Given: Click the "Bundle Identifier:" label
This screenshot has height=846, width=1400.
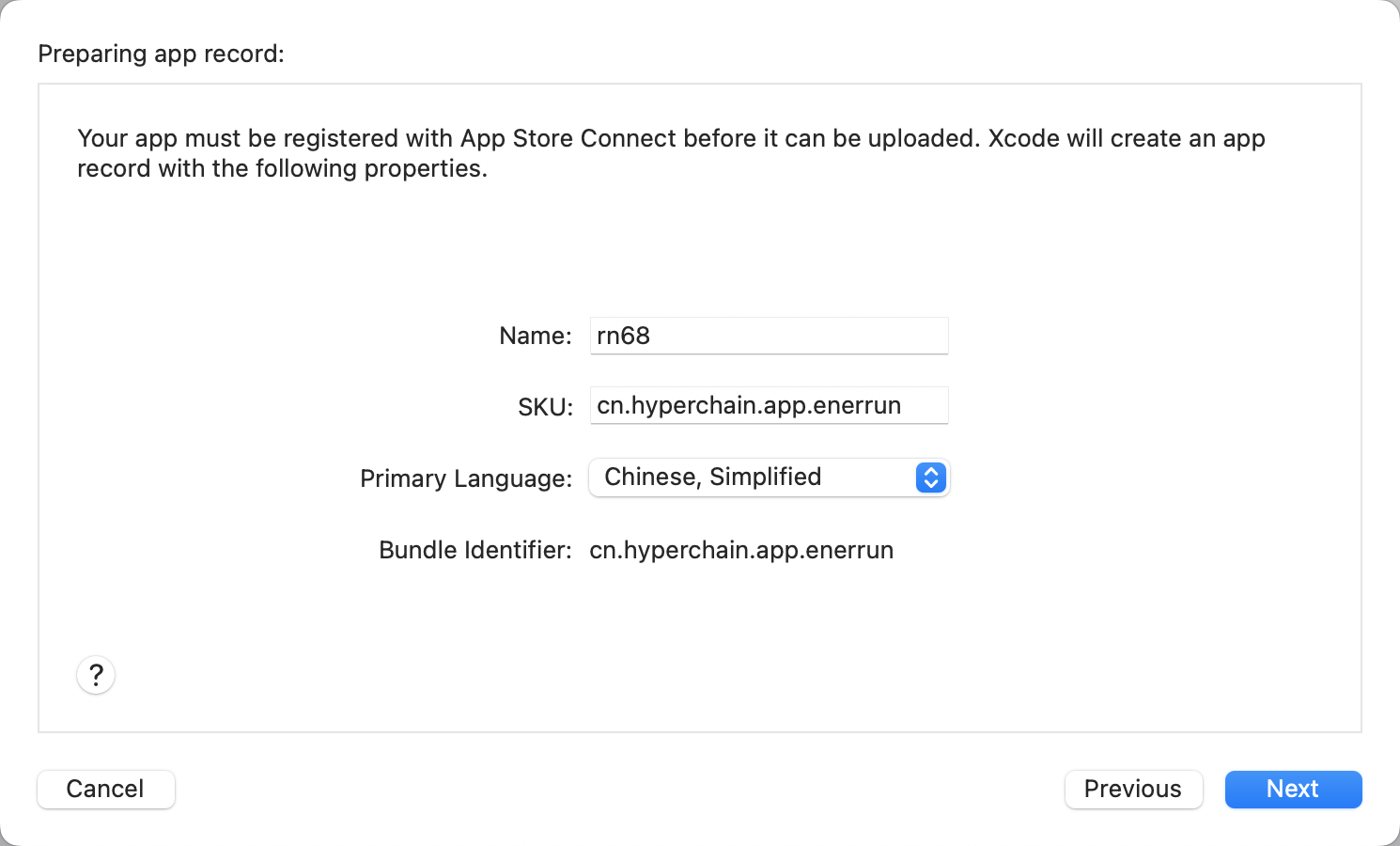Looking at the screenshot, I should (x=474, y=550).
